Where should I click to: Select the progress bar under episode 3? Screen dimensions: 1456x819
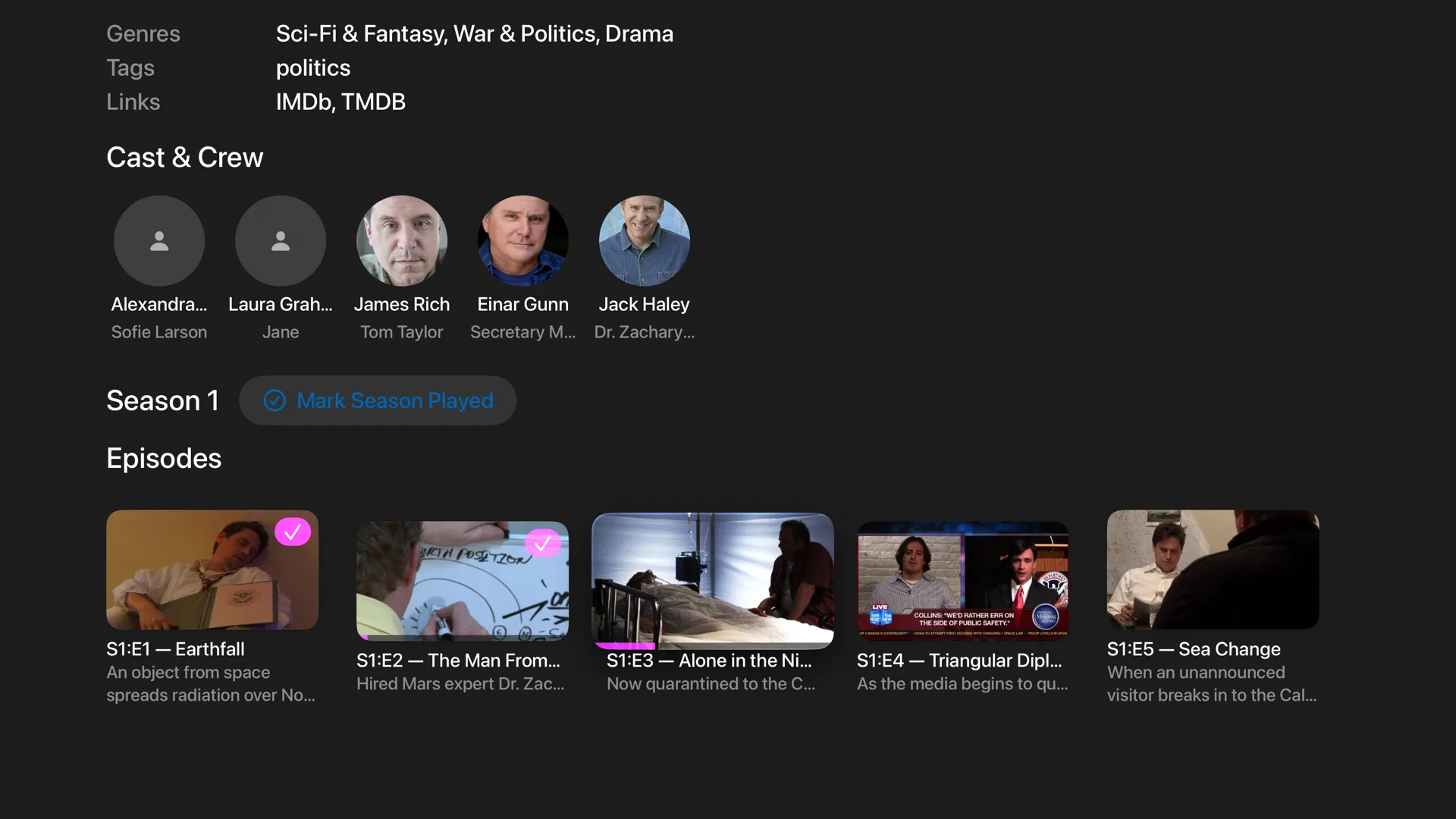(713, 646)
